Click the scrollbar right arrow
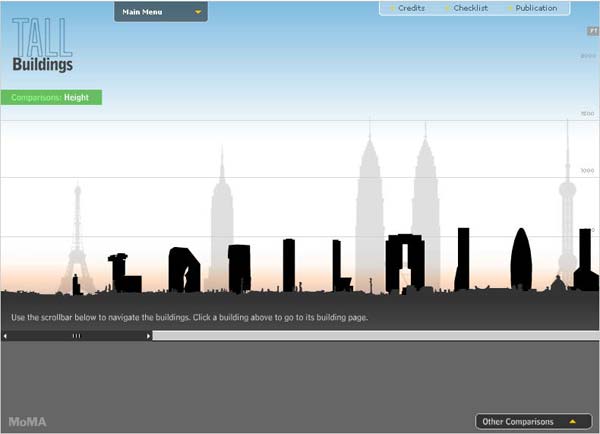The image size is (600, 434). coord(148,336)
